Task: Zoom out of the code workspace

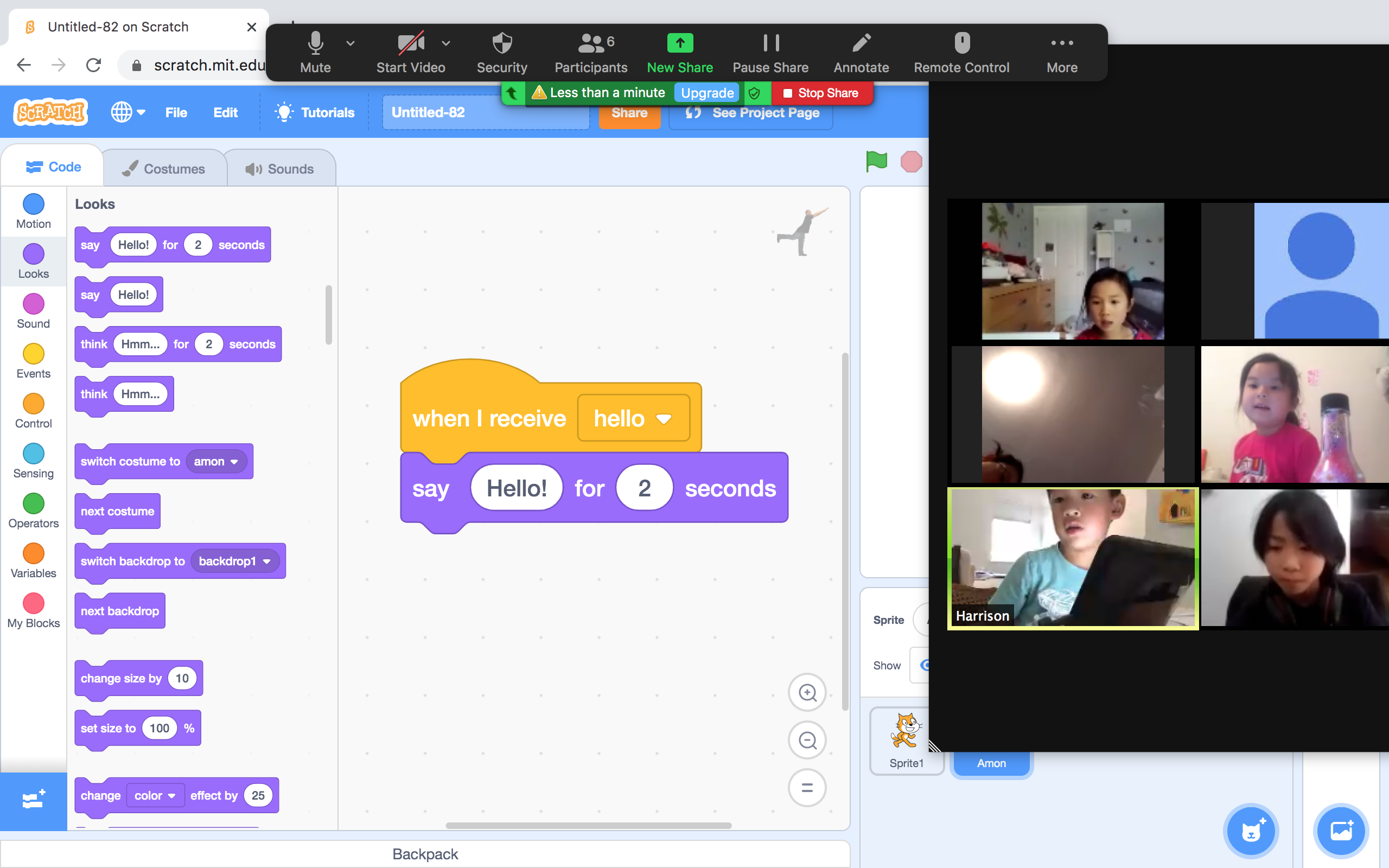Action: coord(807,741)
